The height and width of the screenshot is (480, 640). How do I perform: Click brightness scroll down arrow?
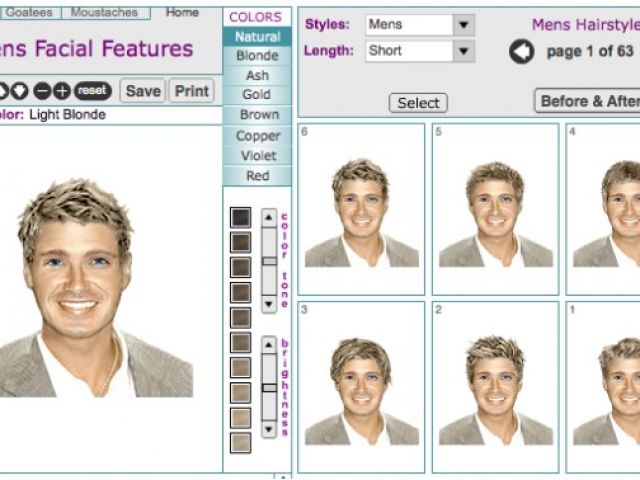pyautogui.click(x=269, y=430)
